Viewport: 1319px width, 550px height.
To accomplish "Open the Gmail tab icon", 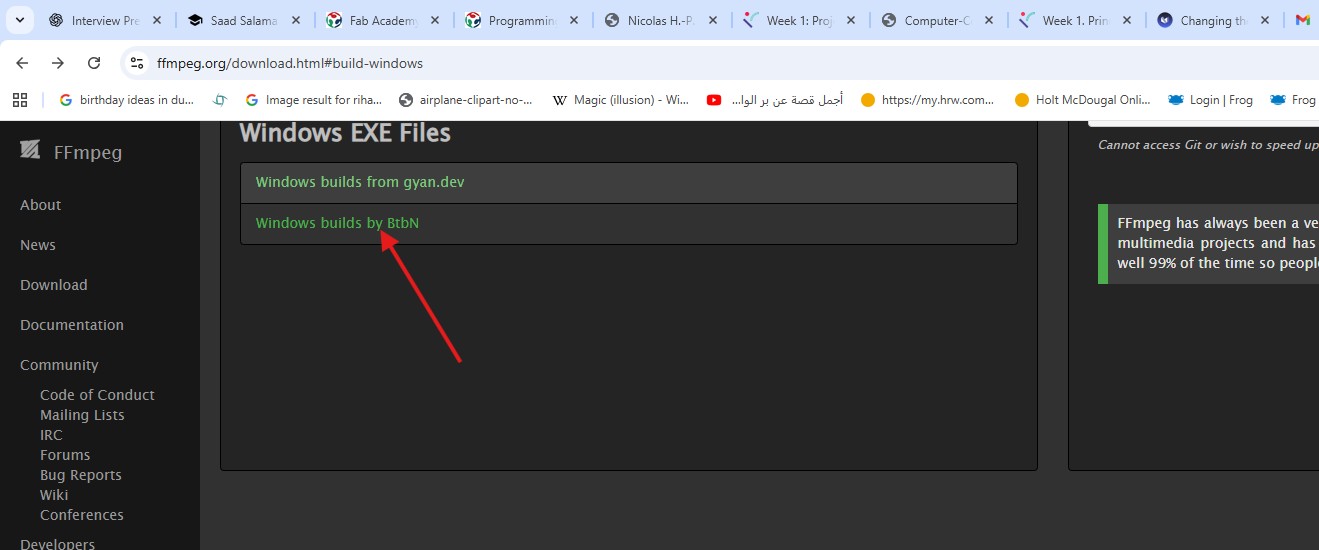I will click(x=1303, y=20).
